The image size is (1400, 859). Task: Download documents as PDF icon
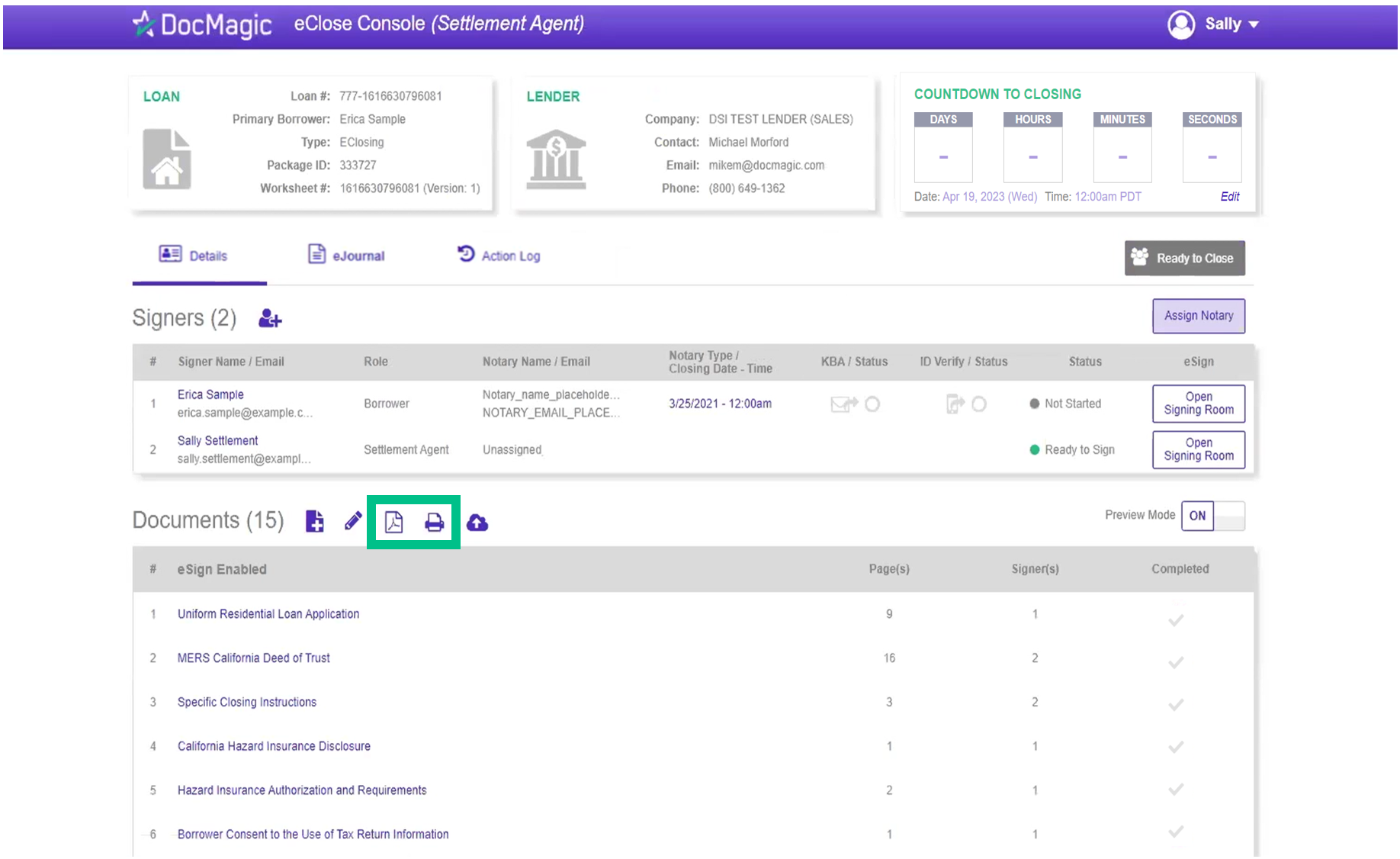393,523
